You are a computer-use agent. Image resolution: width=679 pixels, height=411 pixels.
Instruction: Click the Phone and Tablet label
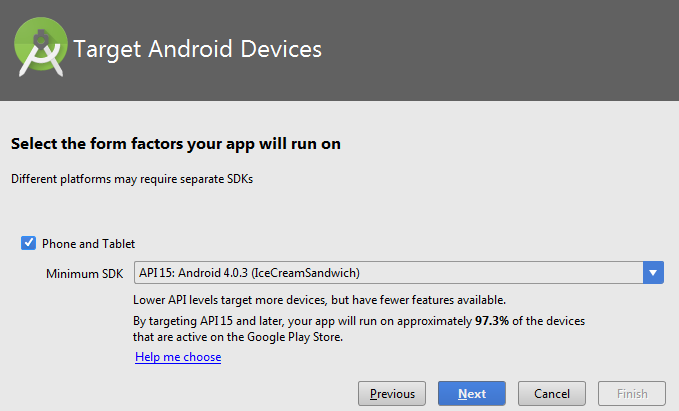click(x=88, y=243)
